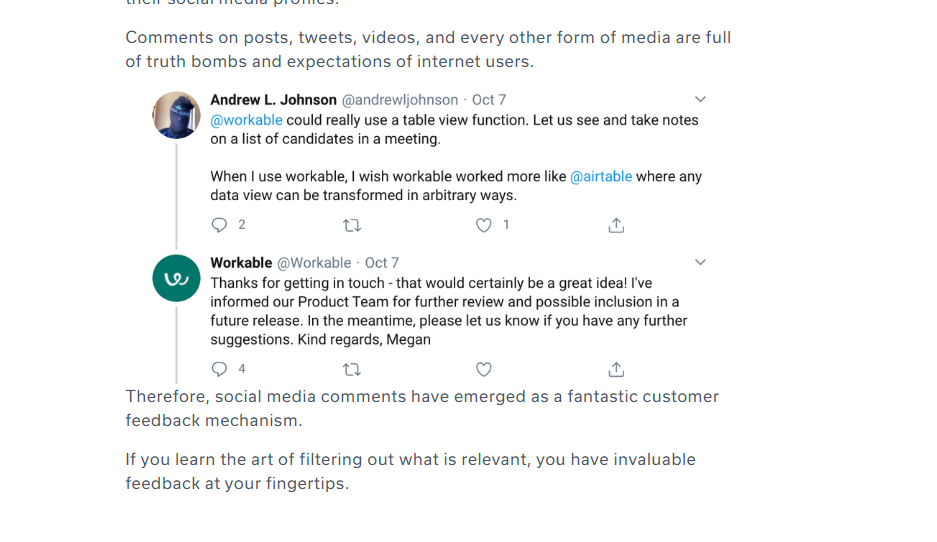Click the @andrewljohnson handle
This screenshot has height=542, width=937.
(400, 100)
